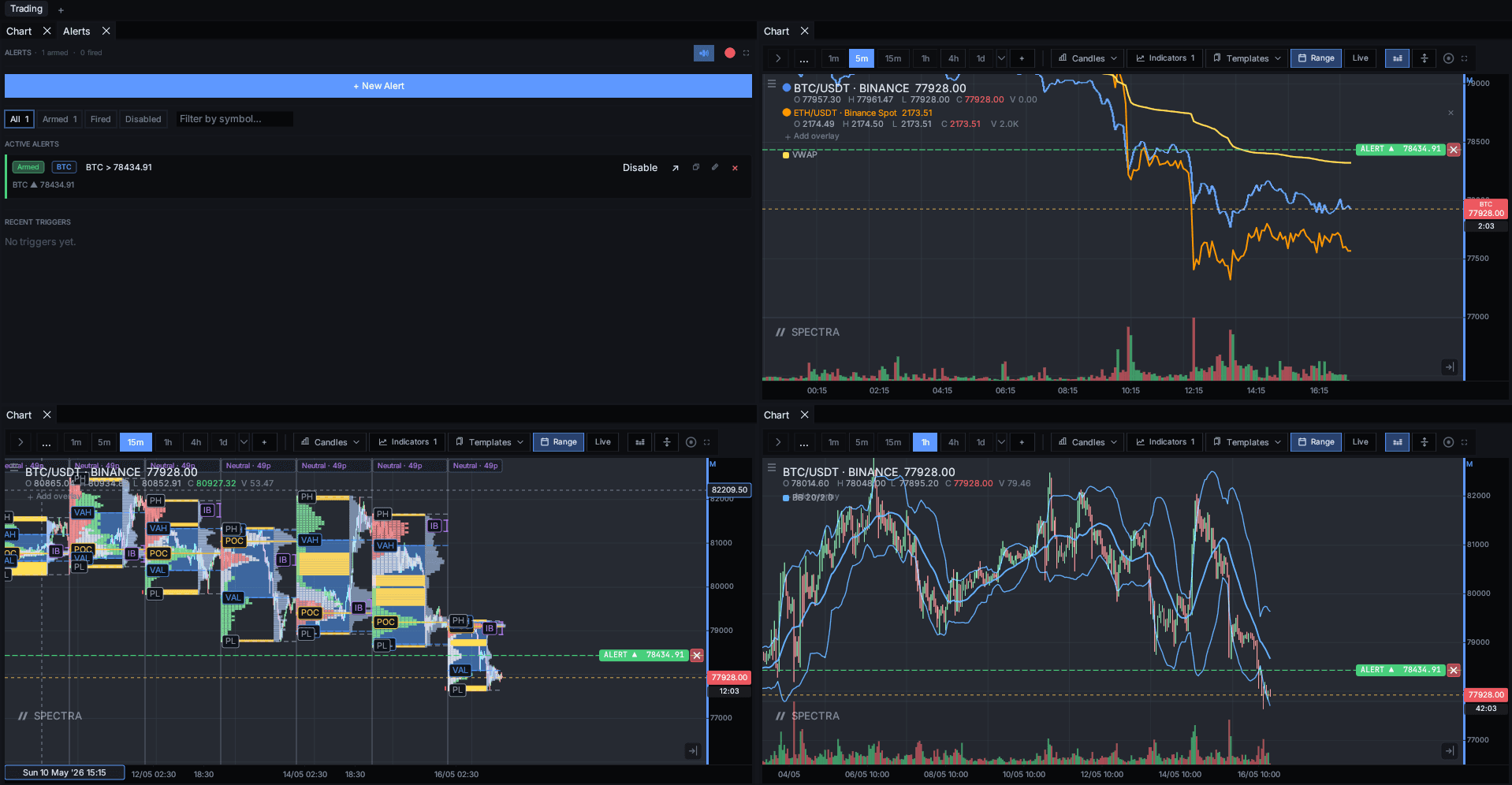Click in Filter by symbol input field
The height and width of the screenshot is (785, 1512).
point(234,119)
